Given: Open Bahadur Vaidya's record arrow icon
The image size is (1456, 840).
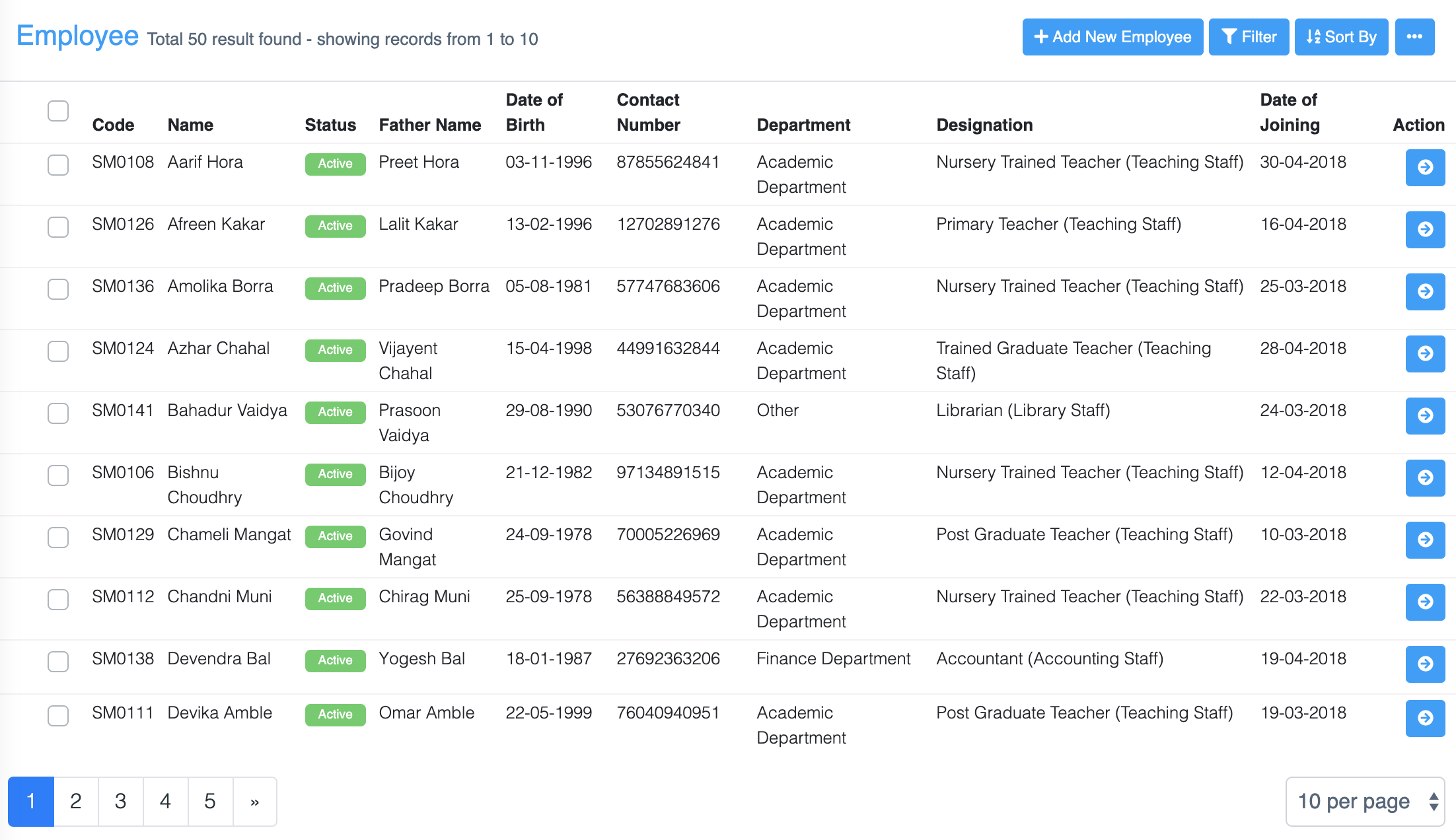Looking at the screenshot, I should point(1425,416).
